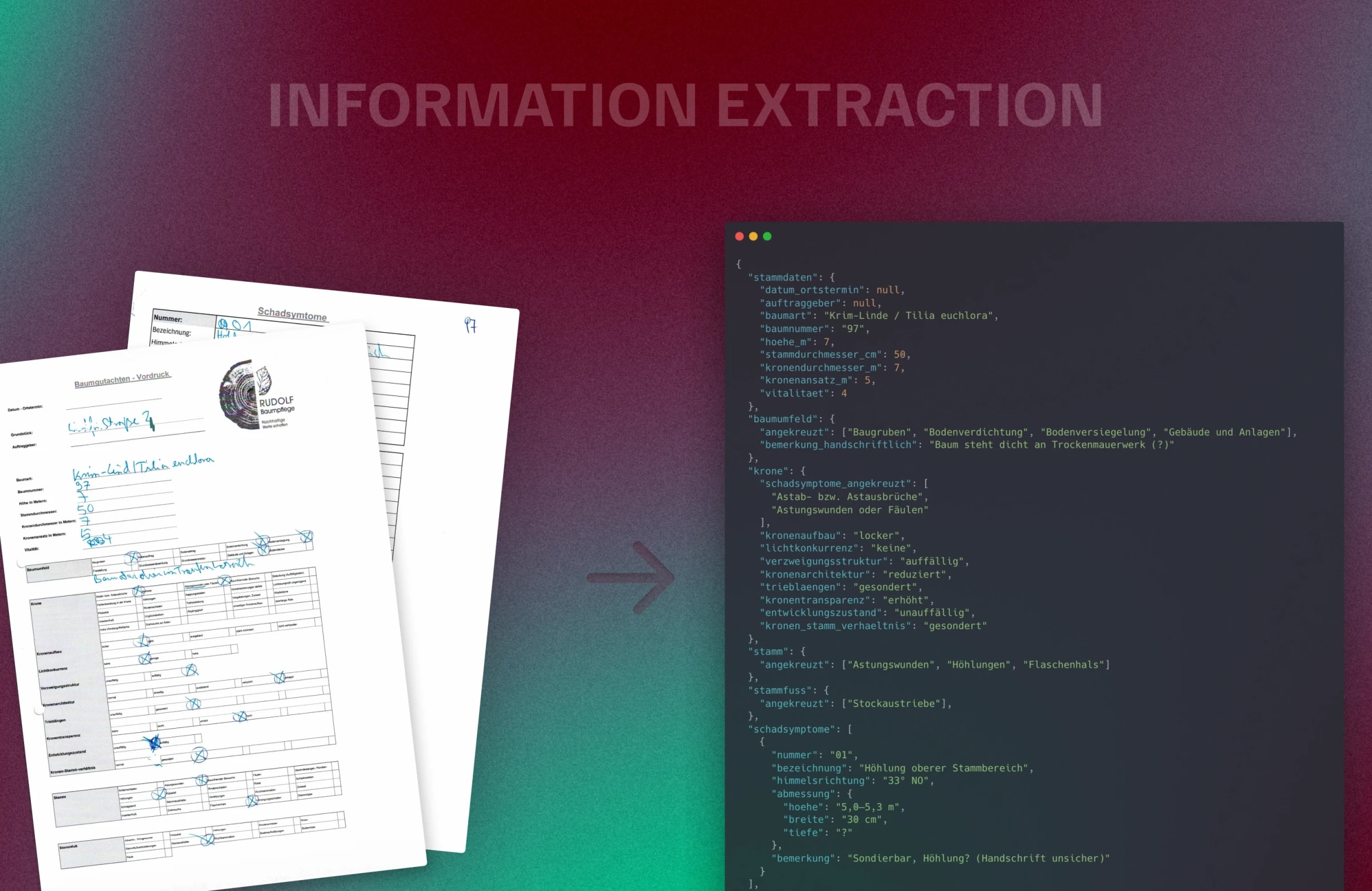This screenshot has width=1372, height=891.
Task: Click the green maximize dot of the code window
Action: tap(767, 236)
